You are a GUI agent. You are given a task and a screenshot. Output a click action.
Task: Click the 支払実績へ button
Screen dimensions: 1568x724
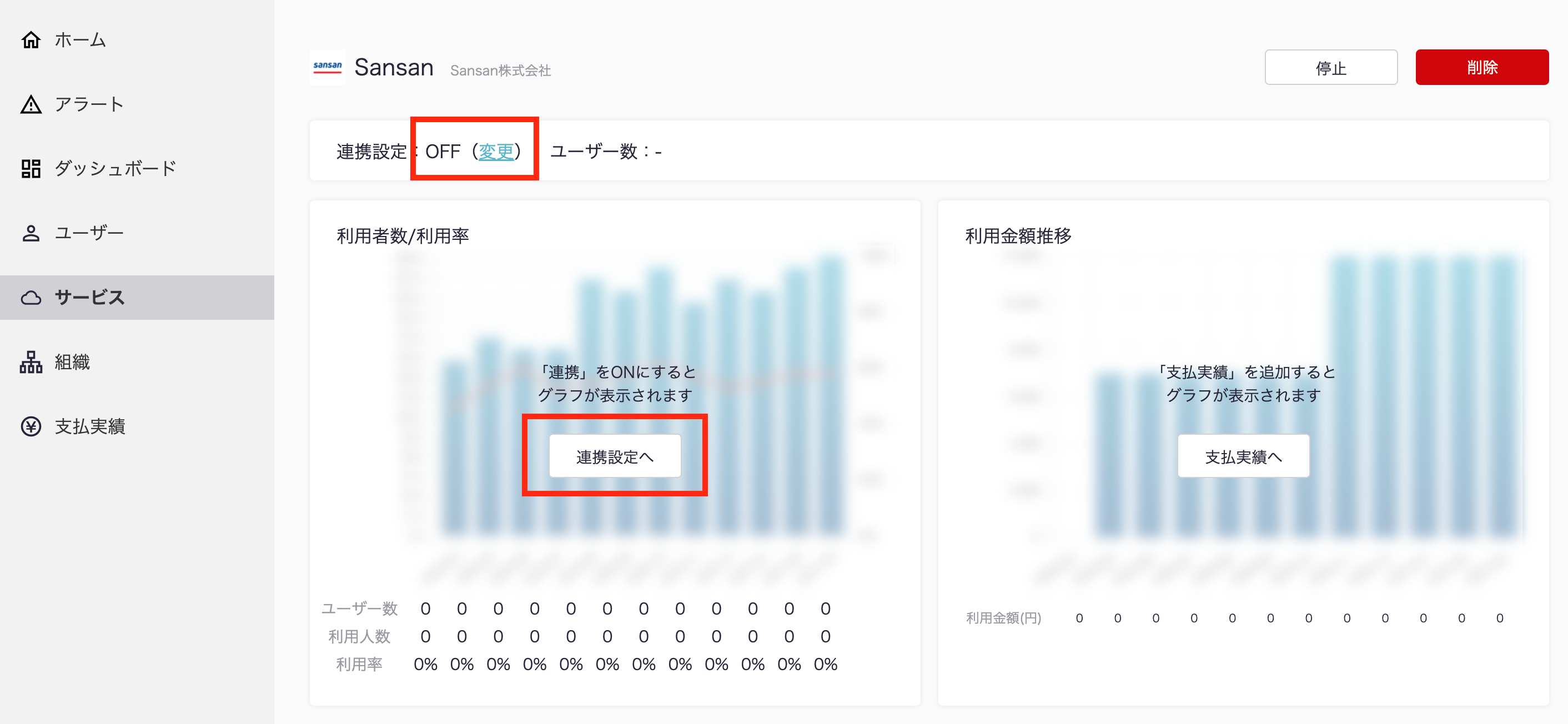point(1243,456)
